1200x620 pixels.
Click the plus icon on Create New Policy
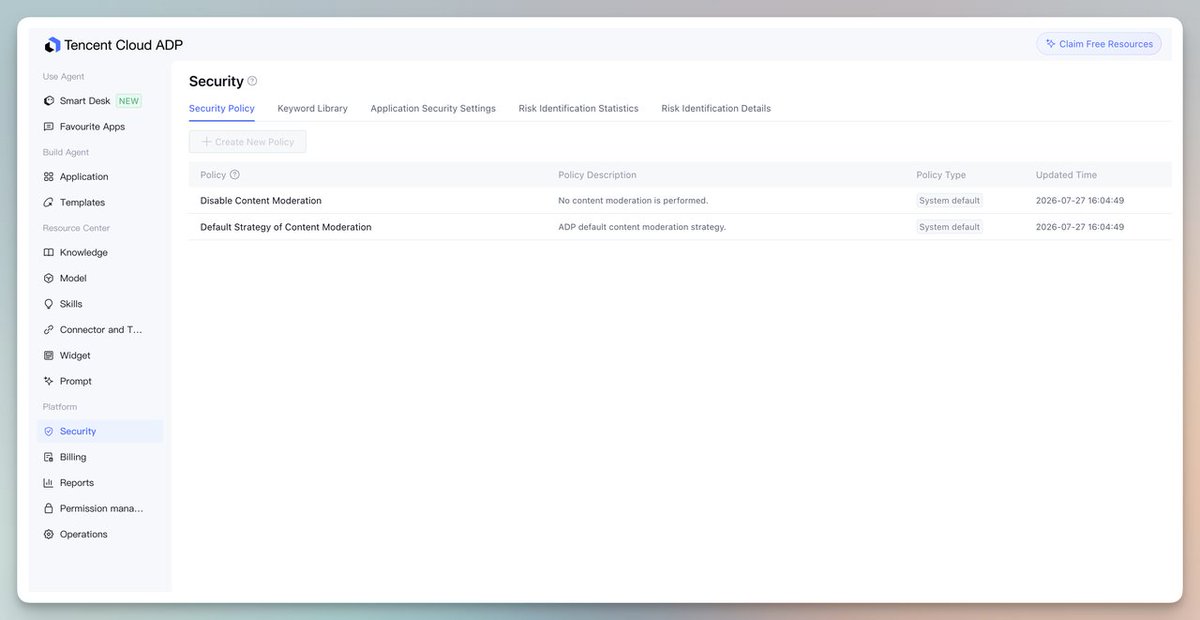point(207,142)
